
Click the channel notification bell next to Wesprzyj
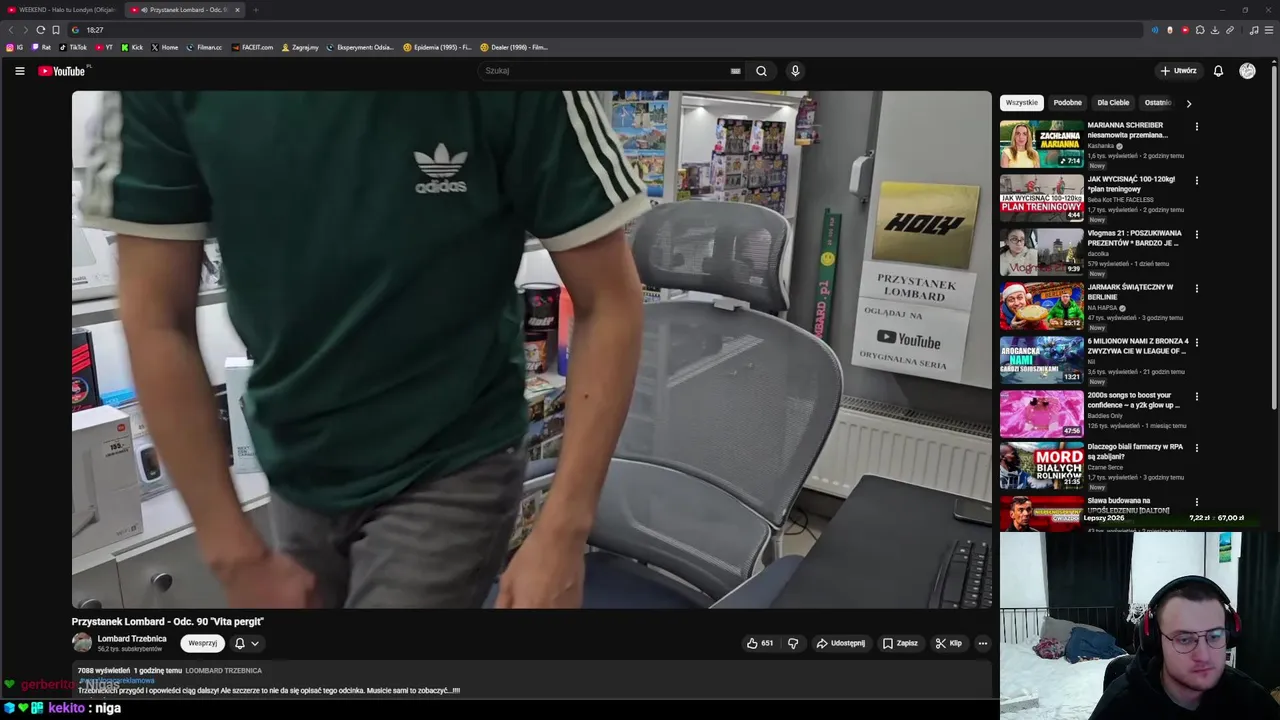tap(240, 643)
